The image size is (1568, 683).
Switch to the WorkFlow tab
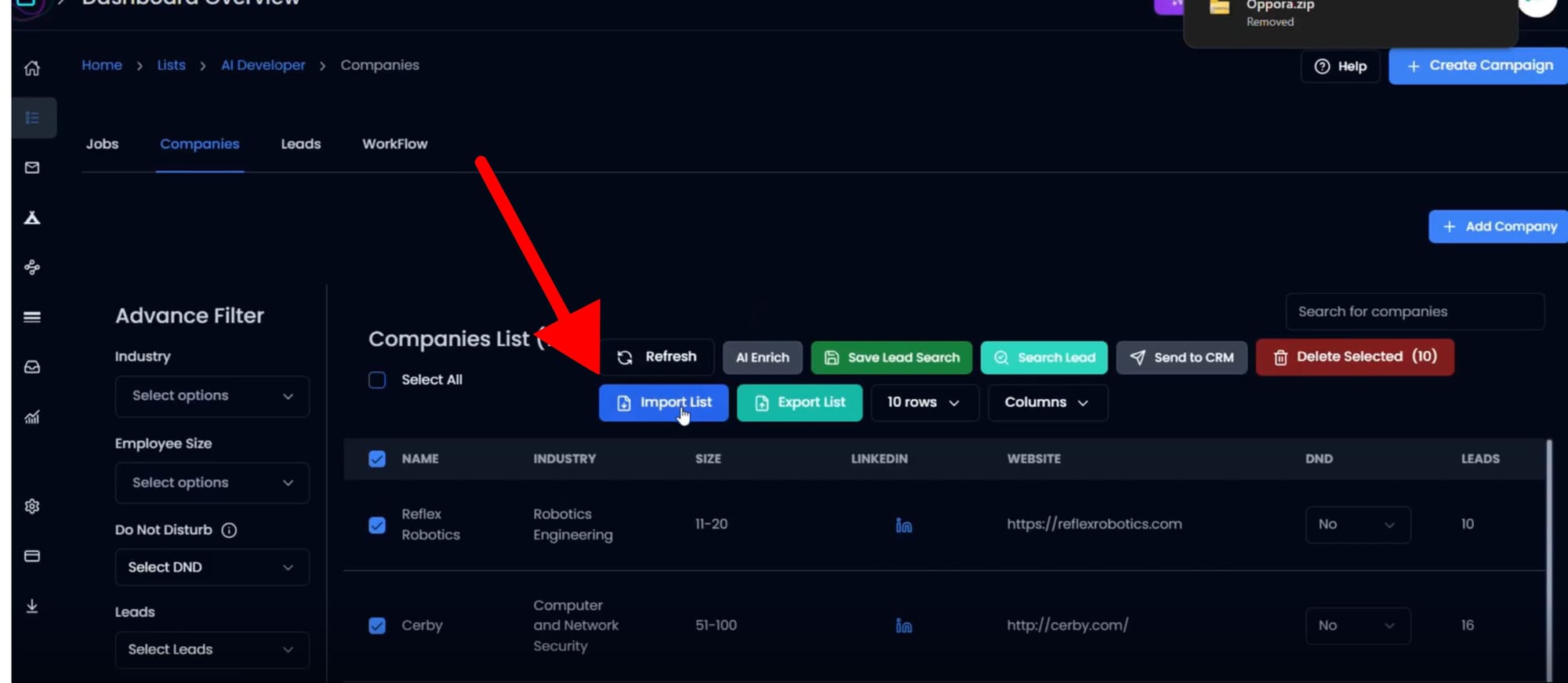(394, 144)
